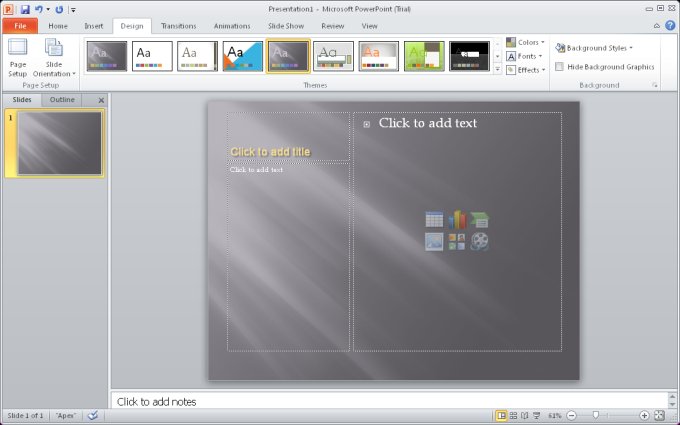680x425 pixels.
Task: Open Page Setup dialog
Action: [x=18, y=57]
